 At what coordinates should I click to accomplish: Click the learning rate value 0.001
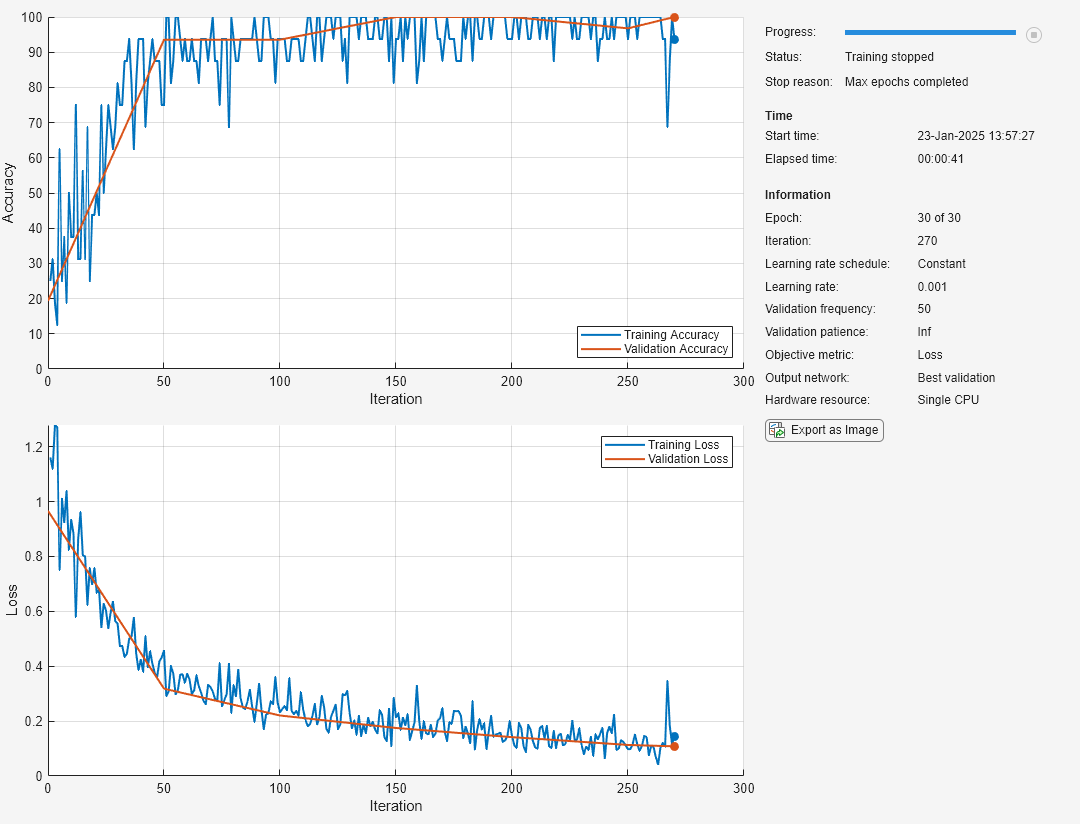(x=932, y=287)
